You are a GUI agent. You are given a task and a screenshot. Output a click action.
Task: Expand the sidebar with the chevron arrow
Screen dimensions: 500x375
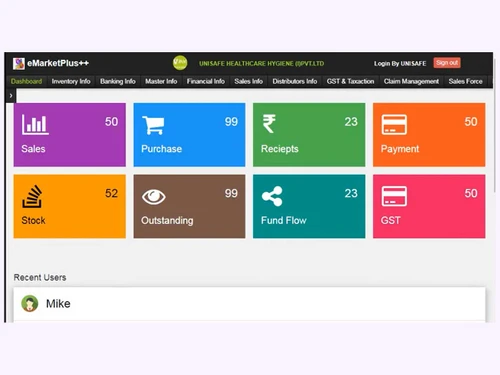point(11,96)
